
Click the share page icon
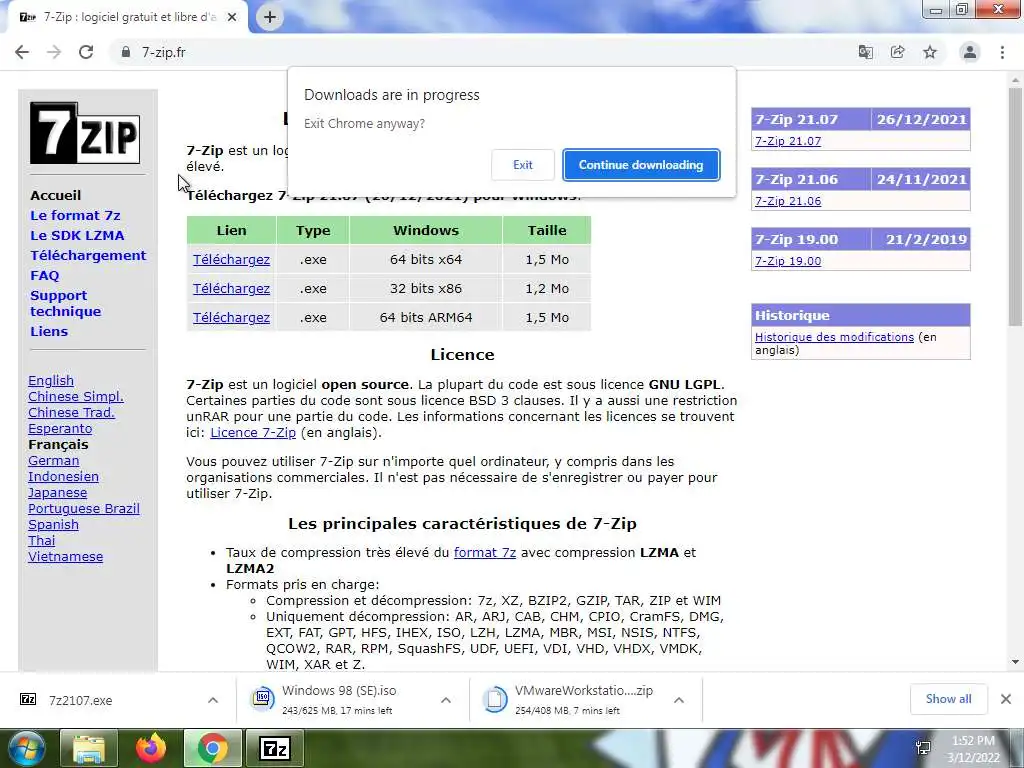(x=898, y=52)
